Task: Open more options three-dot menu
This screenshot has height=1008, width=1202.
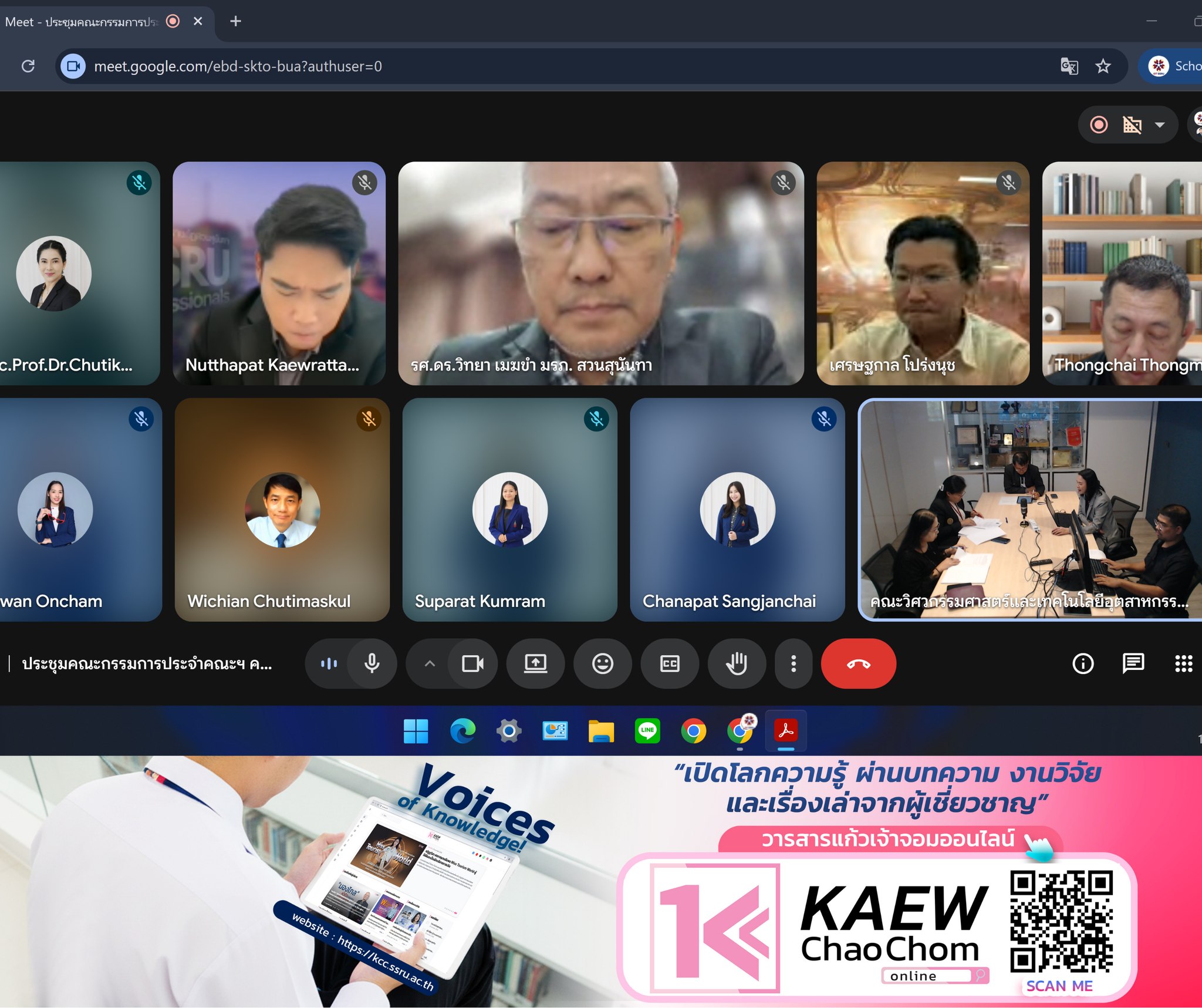Action: tap(794, 664)
